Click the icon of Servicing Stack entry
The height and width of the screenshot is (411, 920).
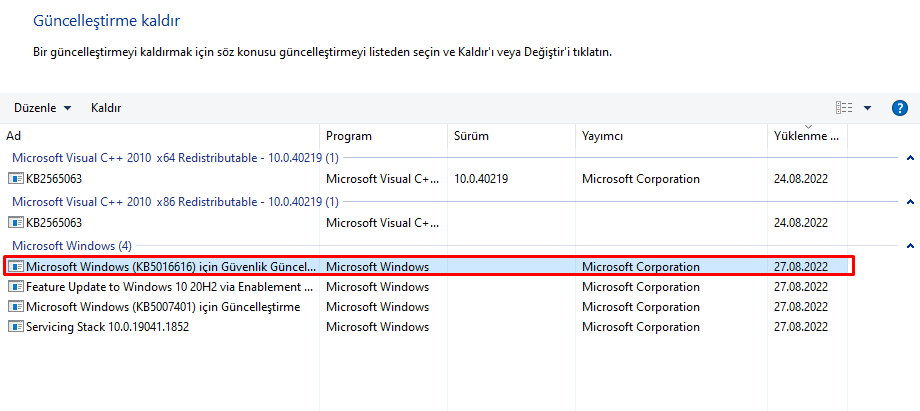16,326
